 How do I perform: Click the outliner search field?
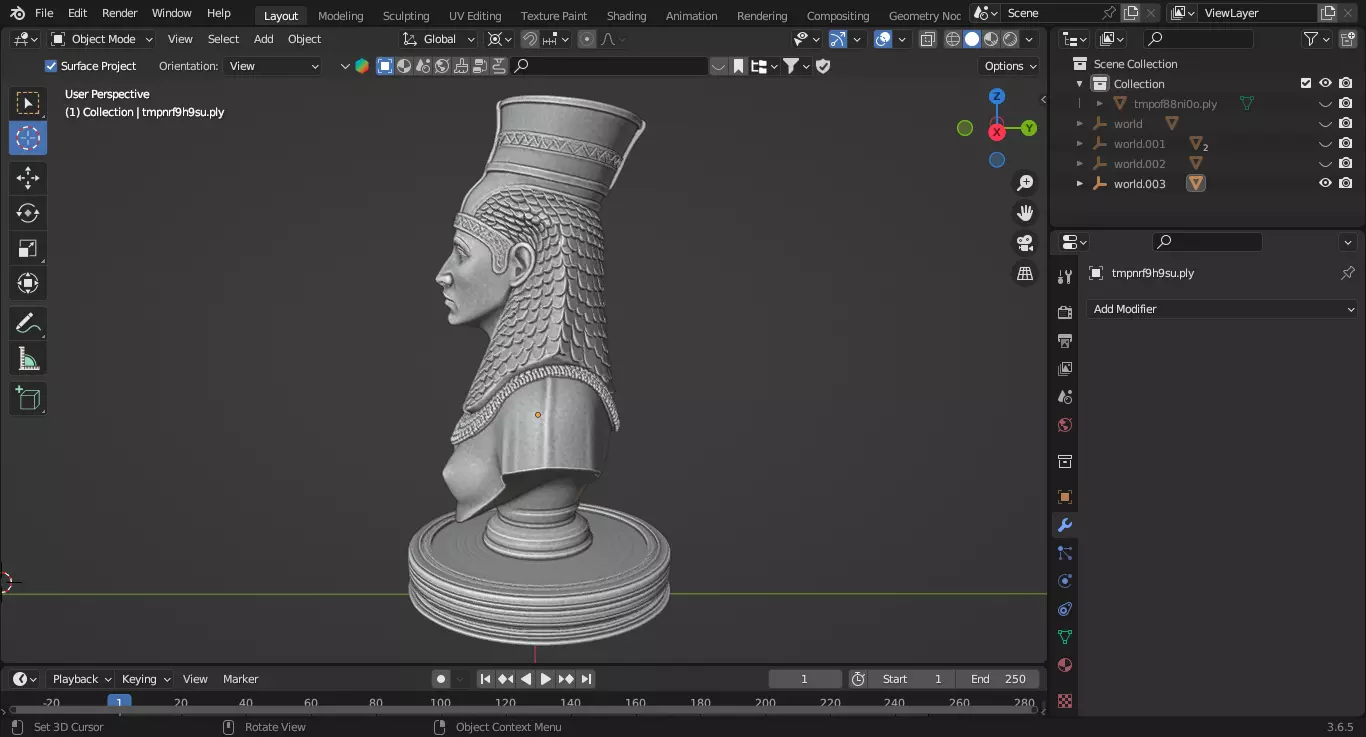1198,39
